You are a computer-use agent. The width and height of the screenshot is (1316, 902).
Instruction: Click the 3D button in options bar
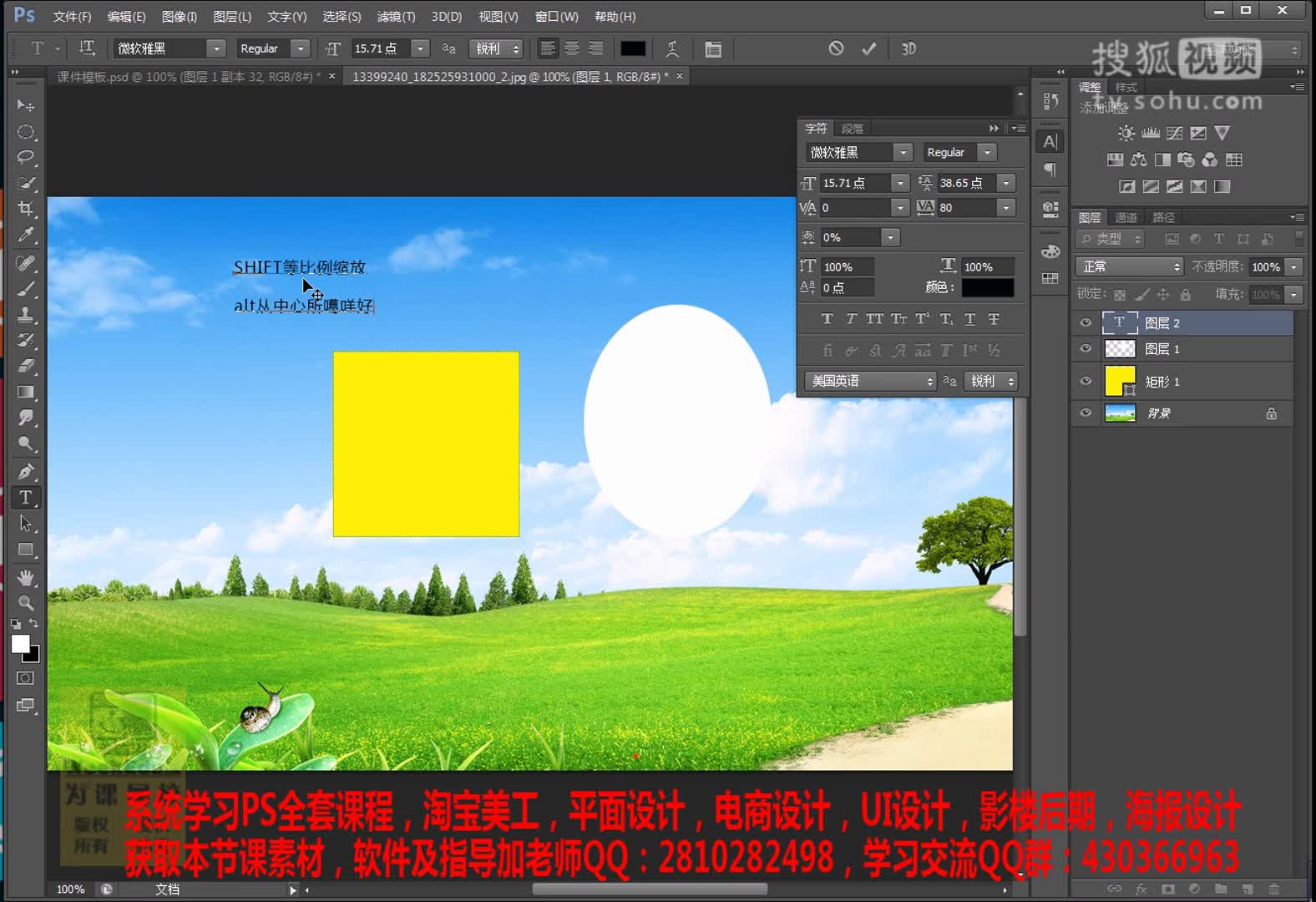[909, 48]
